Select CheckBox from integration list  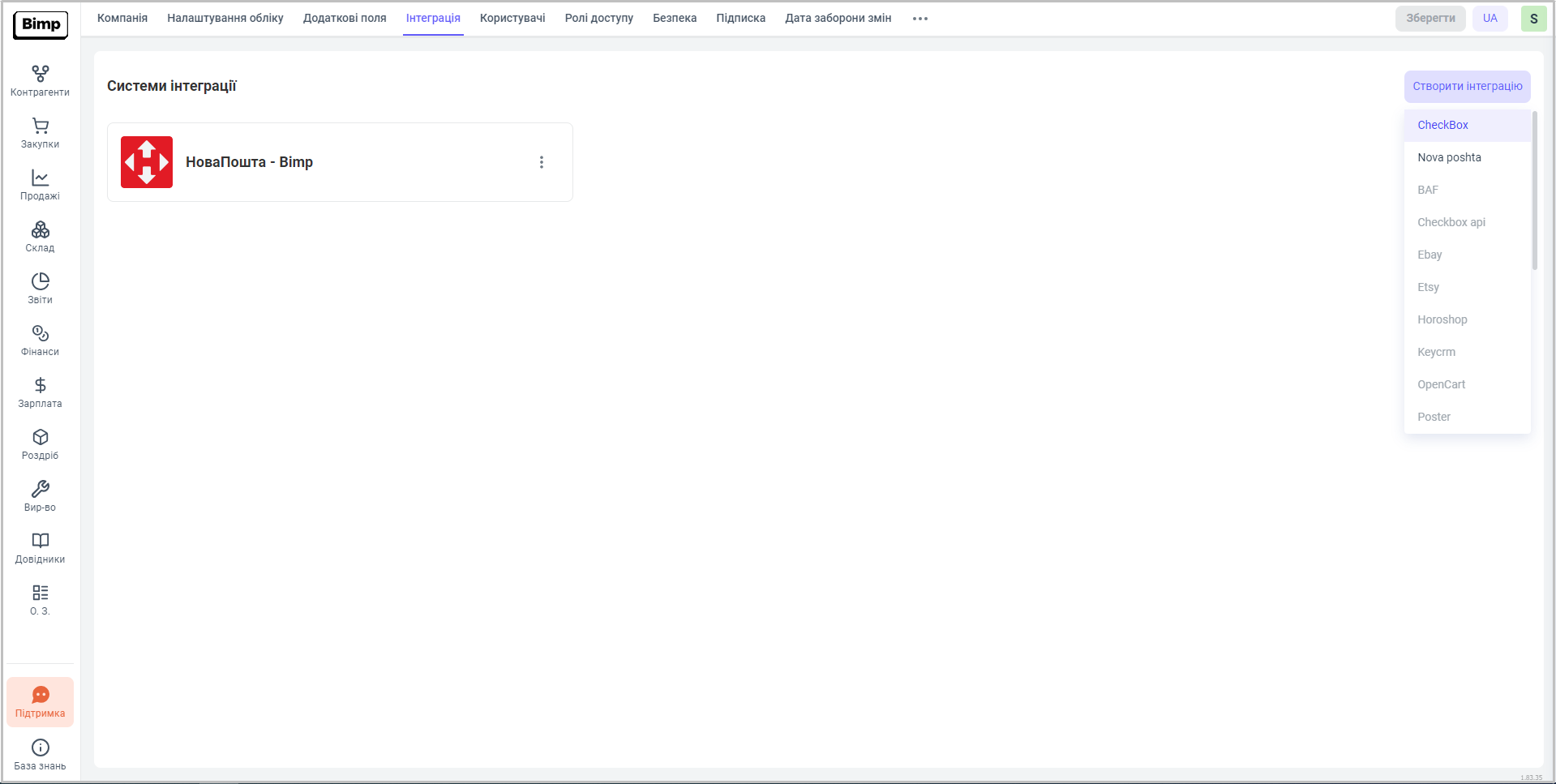click(x=1442, y=125)
